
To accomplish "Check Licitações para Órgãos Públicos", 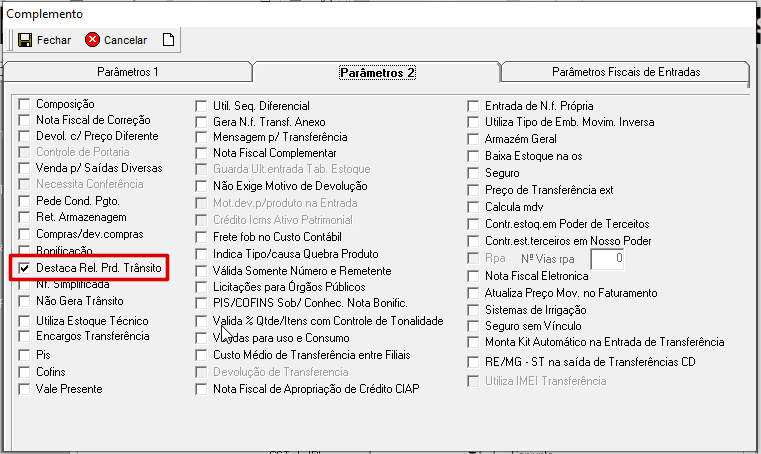I will (x=201, y=287).
